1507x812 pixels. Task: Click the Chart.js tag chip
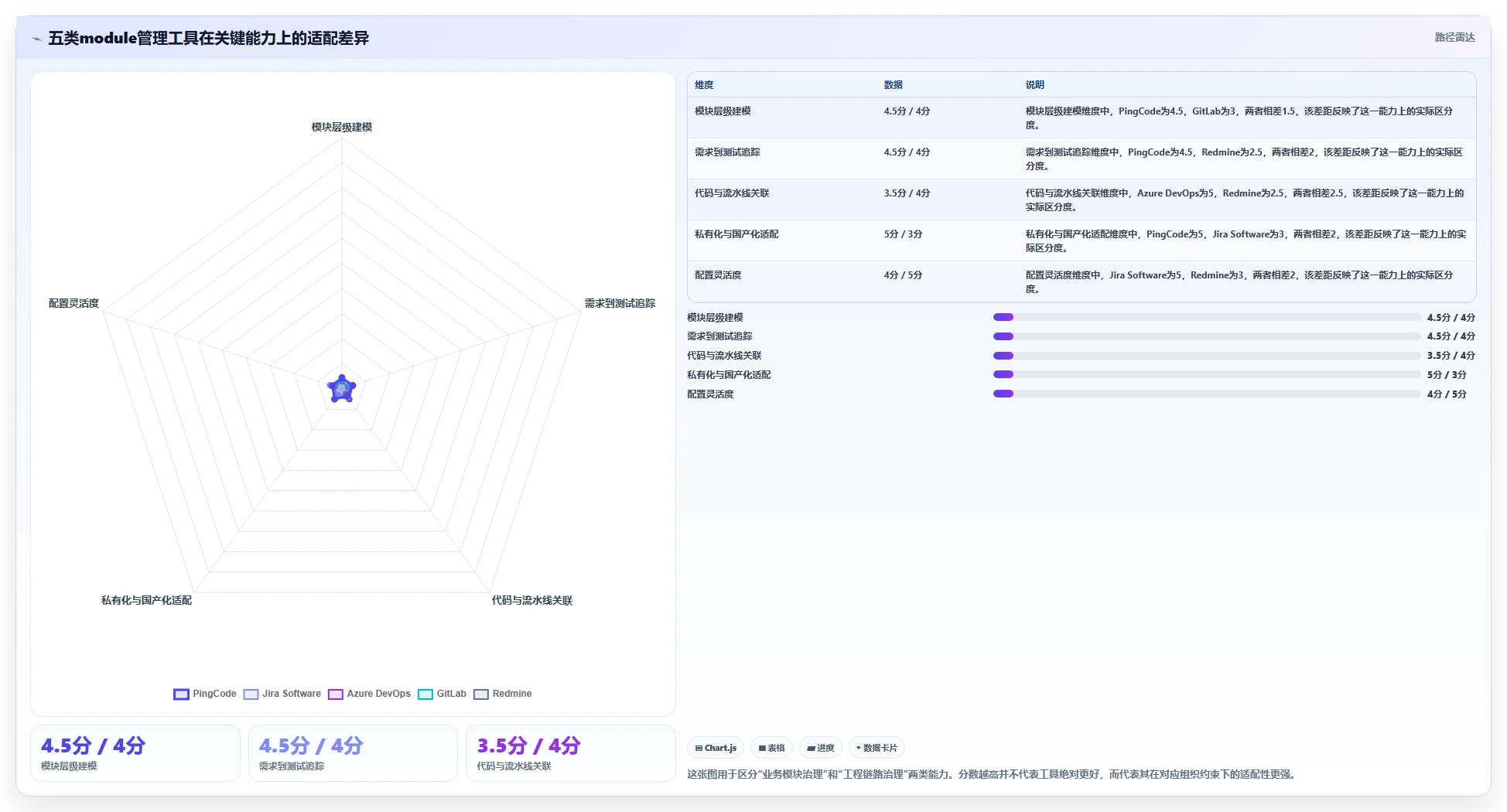click(x=716, y=748)
